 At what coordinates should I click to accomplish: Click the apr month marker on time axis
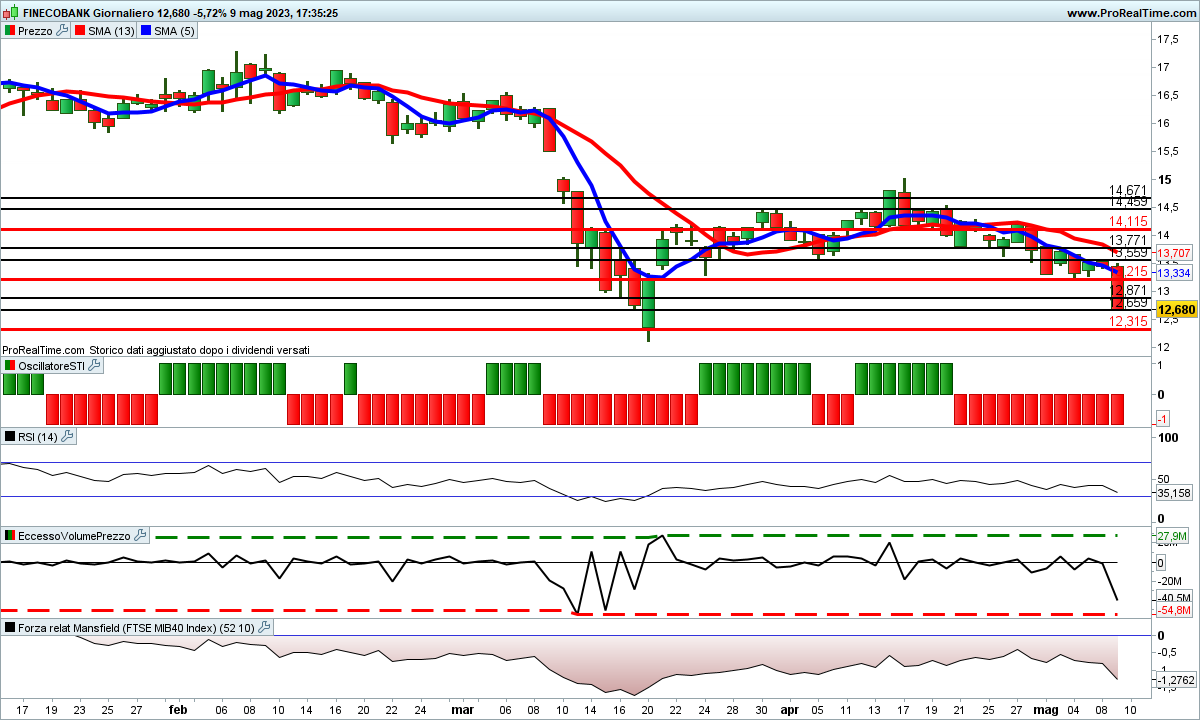(x=789, y=709)
